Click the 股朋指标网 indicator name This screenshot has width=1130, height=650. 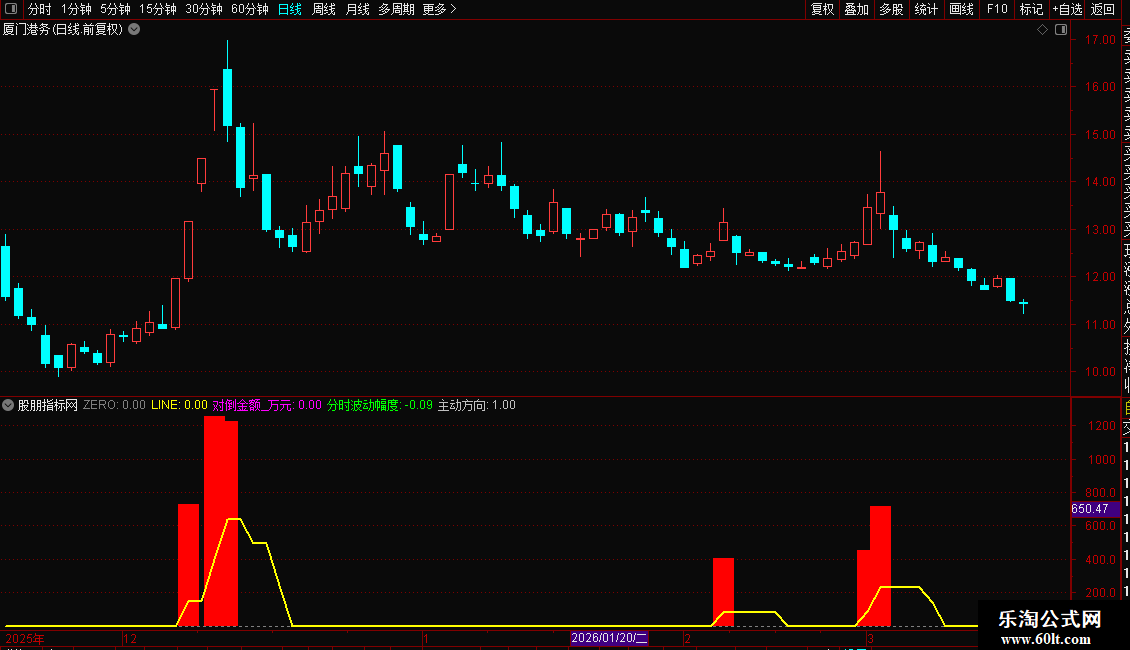(x=48, y=405)
